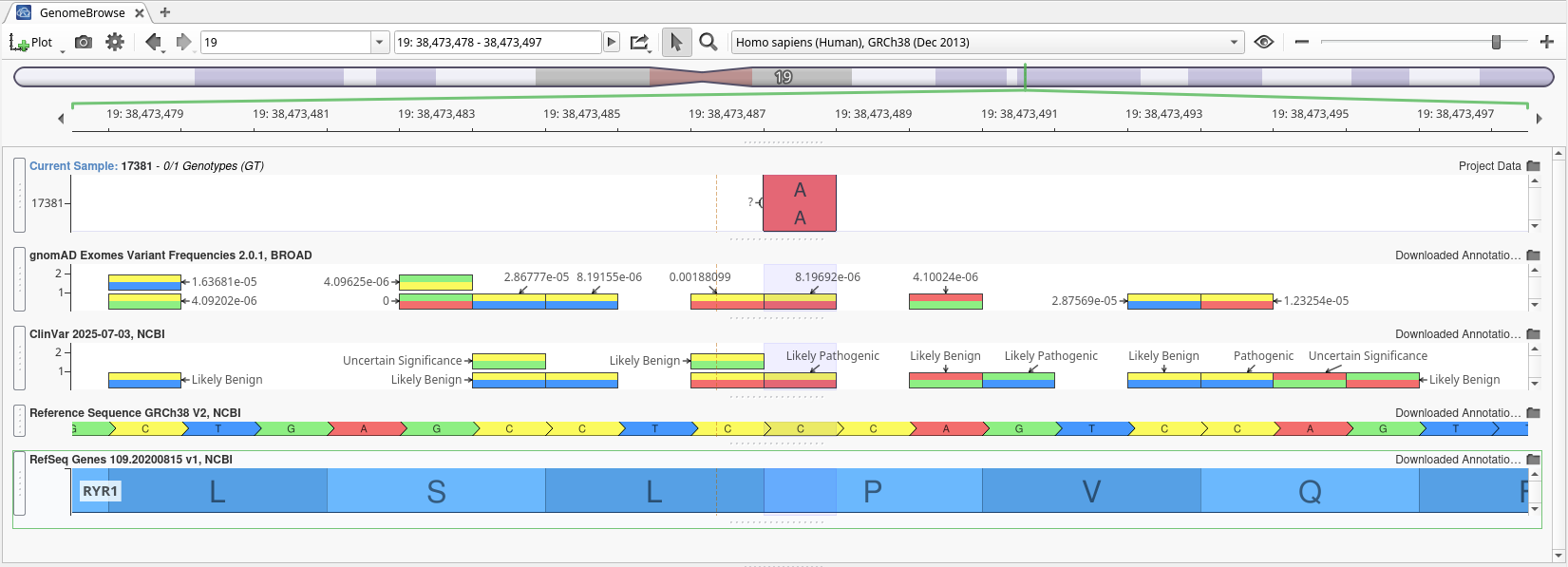The width and height of the screenshot is (1568, 567).
Task: Click ruler position 19: 38,473,489
Action: [x=874, y=113]
